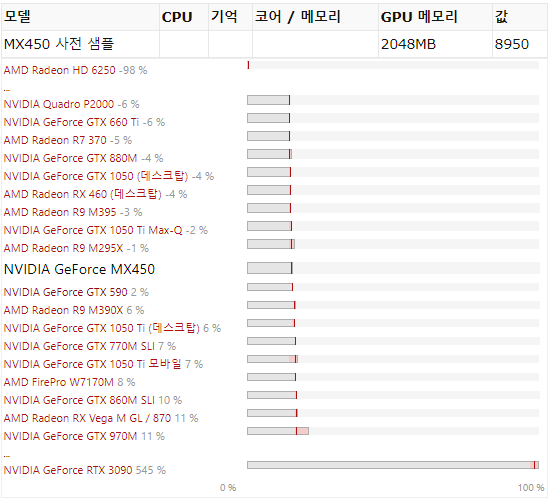Viewport: 551px width, 503px height.
Task: Click the 코어 / 메모리 column header
Action: (315, 17)
